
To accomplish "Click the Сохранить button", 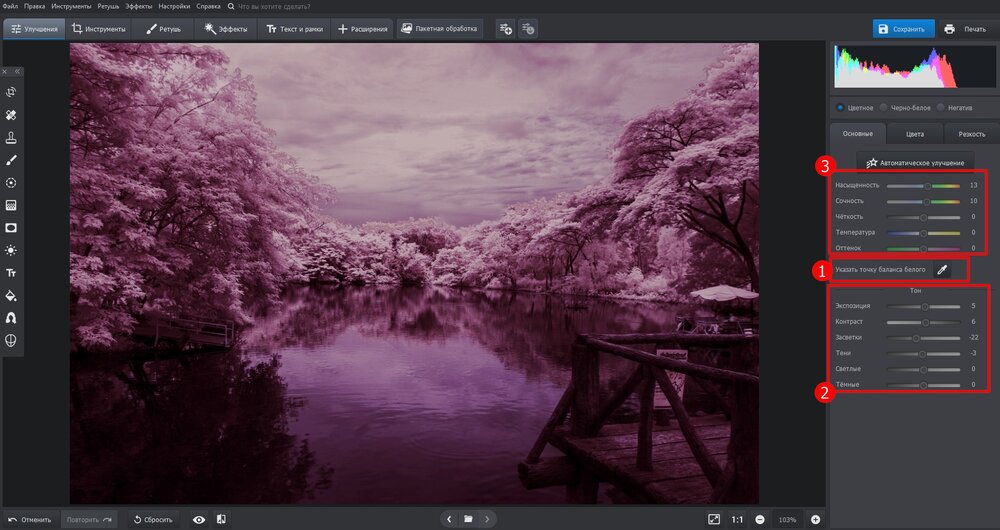I will pos(903,29).
